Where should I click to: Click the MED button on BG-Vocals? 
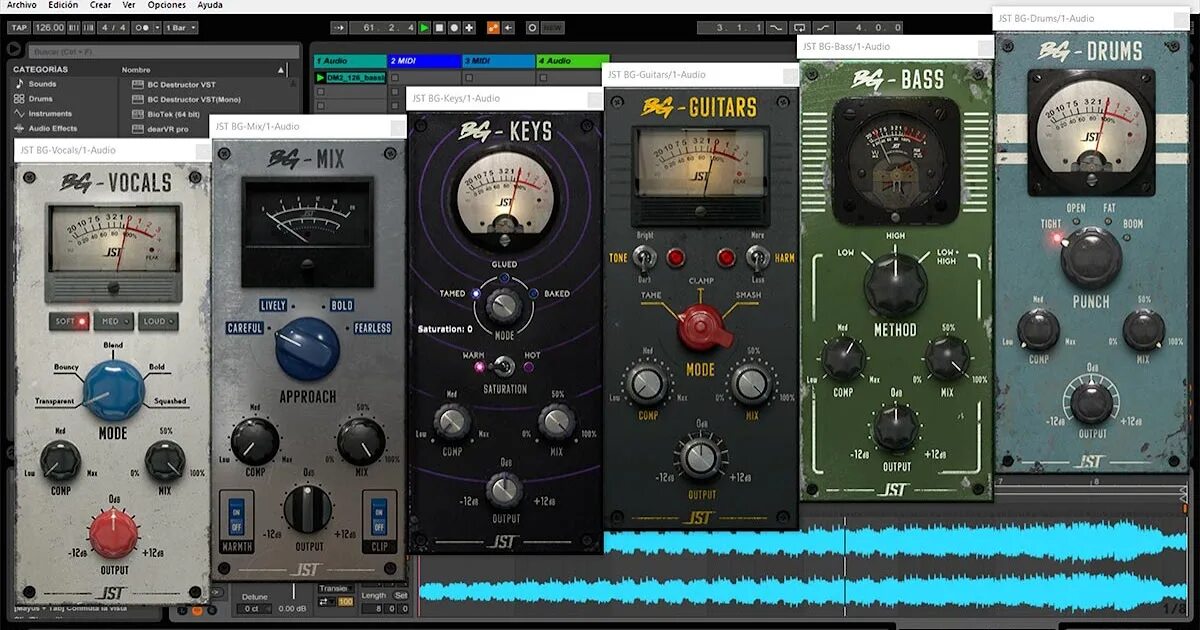click(114, 321)
